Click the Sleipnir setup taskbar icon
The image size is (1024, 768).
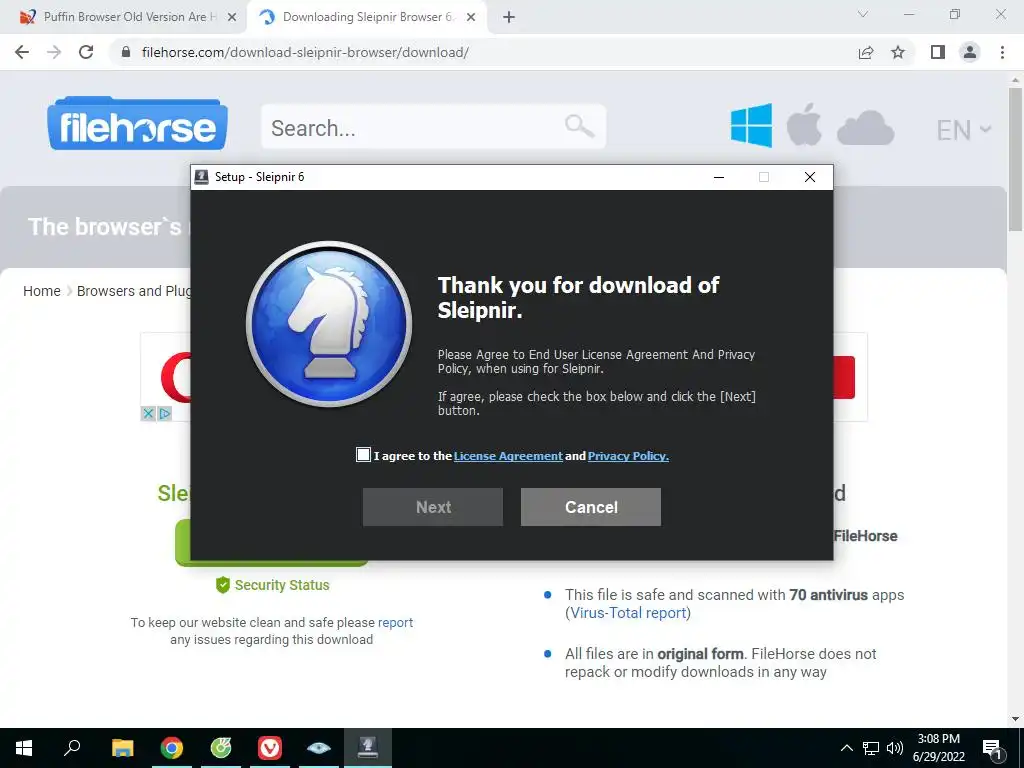368,748
